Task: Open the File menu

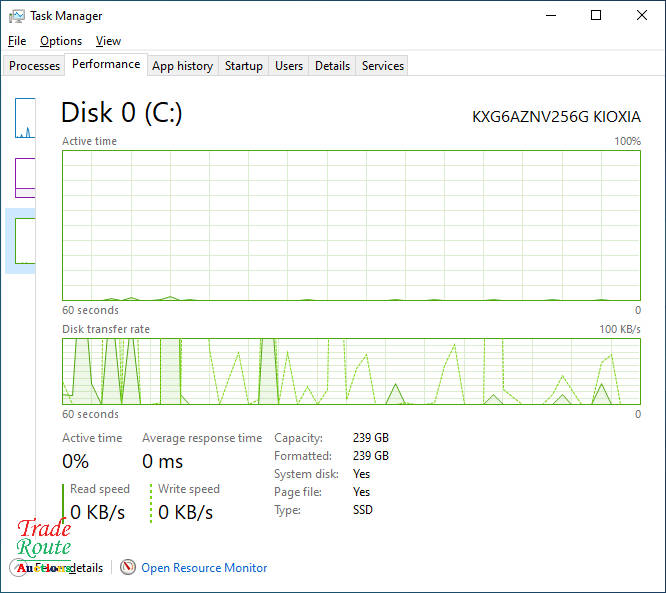Action: [x=17, y=41]
